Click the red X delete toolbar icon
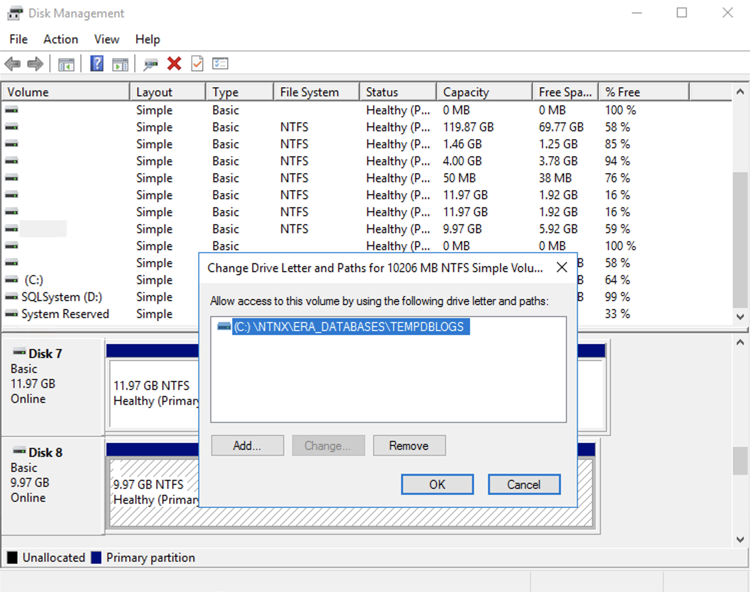This screenshot has width=750, height=592. point(174,64)
